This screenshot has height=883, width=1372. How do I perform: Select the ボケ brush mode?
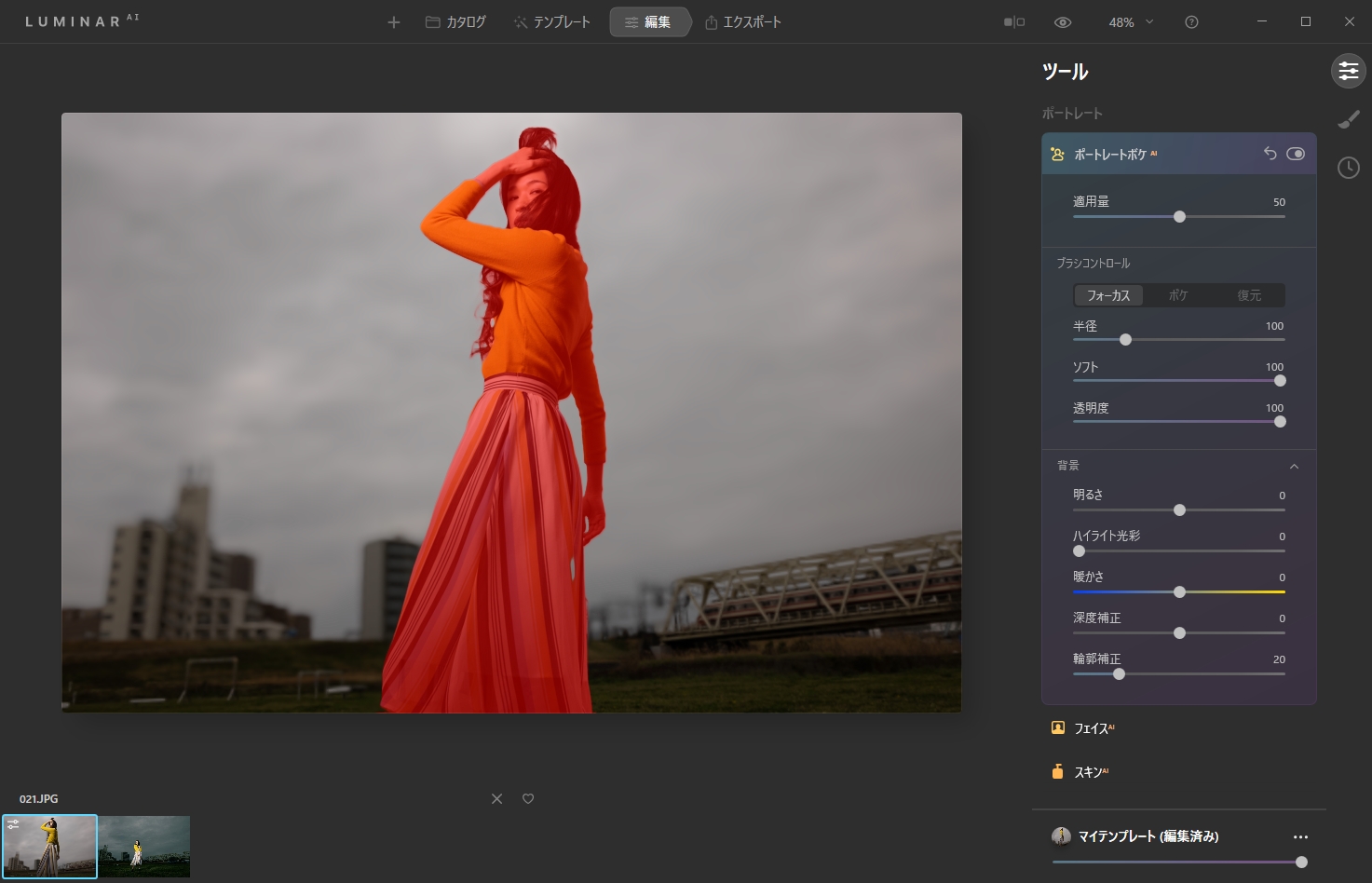1178,295
